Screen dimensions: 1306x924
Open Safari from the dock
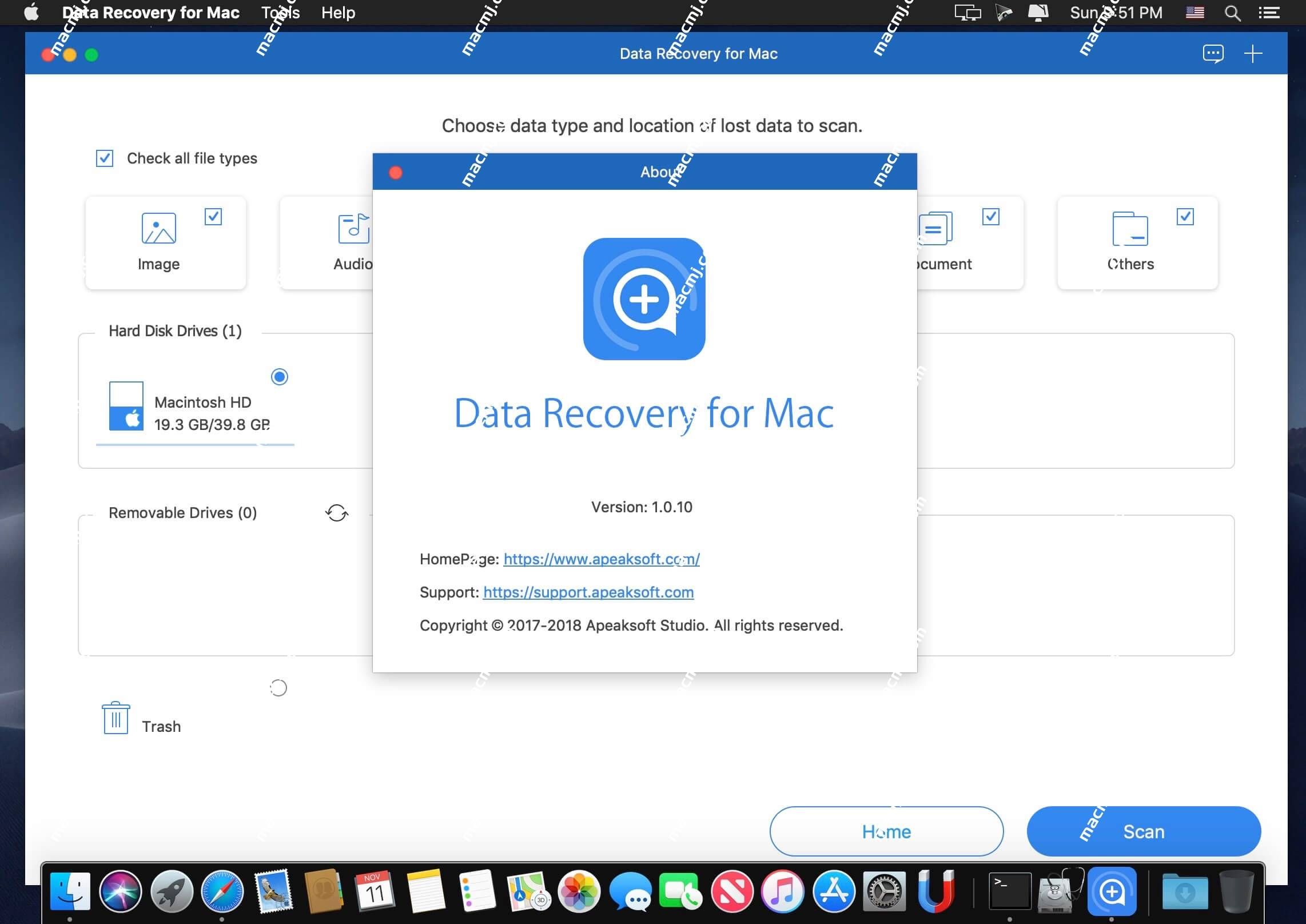(222, 891)
